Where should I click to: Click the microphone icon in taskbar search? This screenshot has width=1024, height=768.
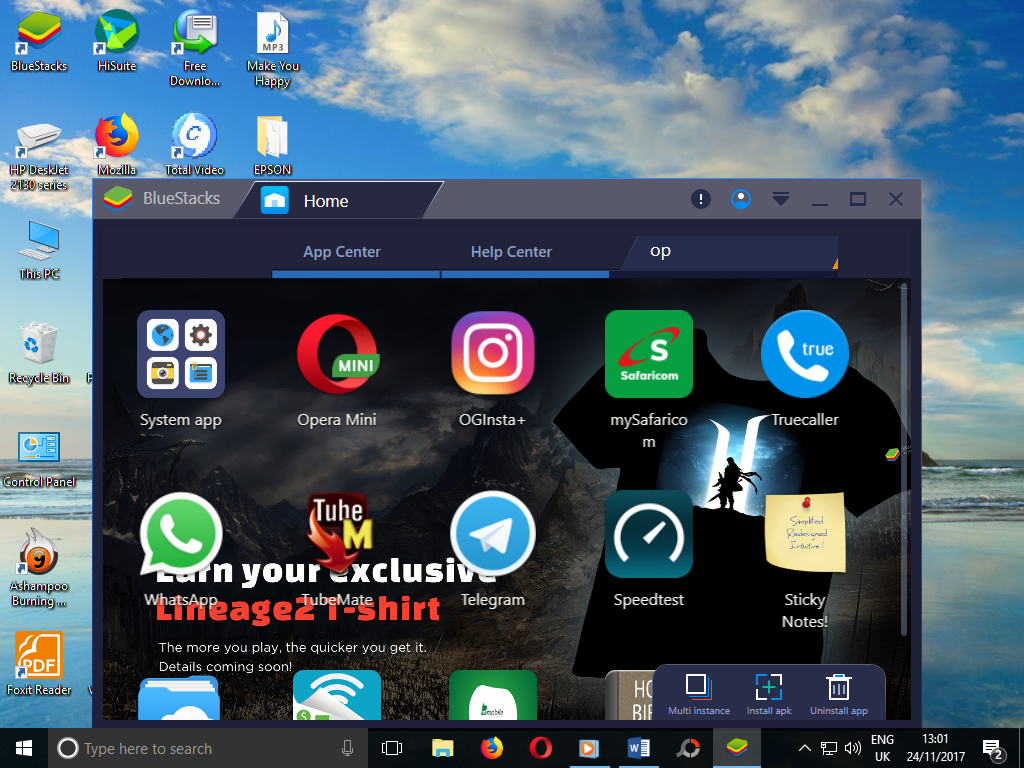coord(347,748)
